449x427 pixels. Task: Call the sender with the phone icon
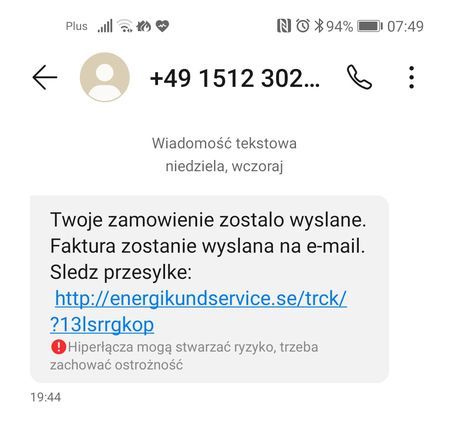[x=359, y=77]
